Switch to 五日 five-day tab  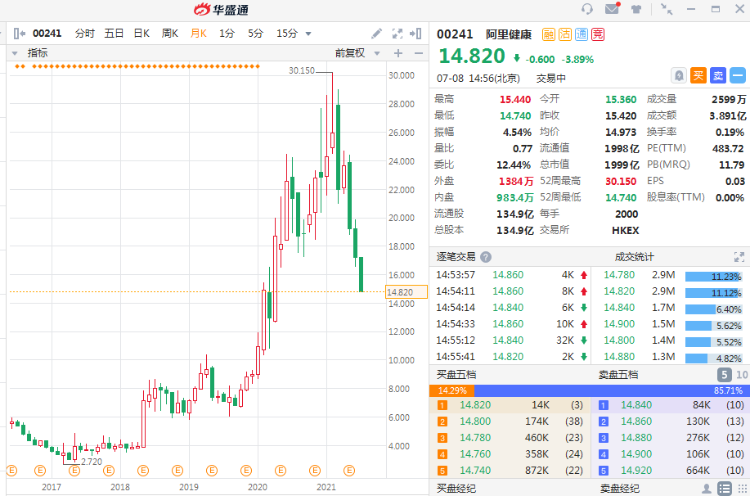tap(114, 33)
